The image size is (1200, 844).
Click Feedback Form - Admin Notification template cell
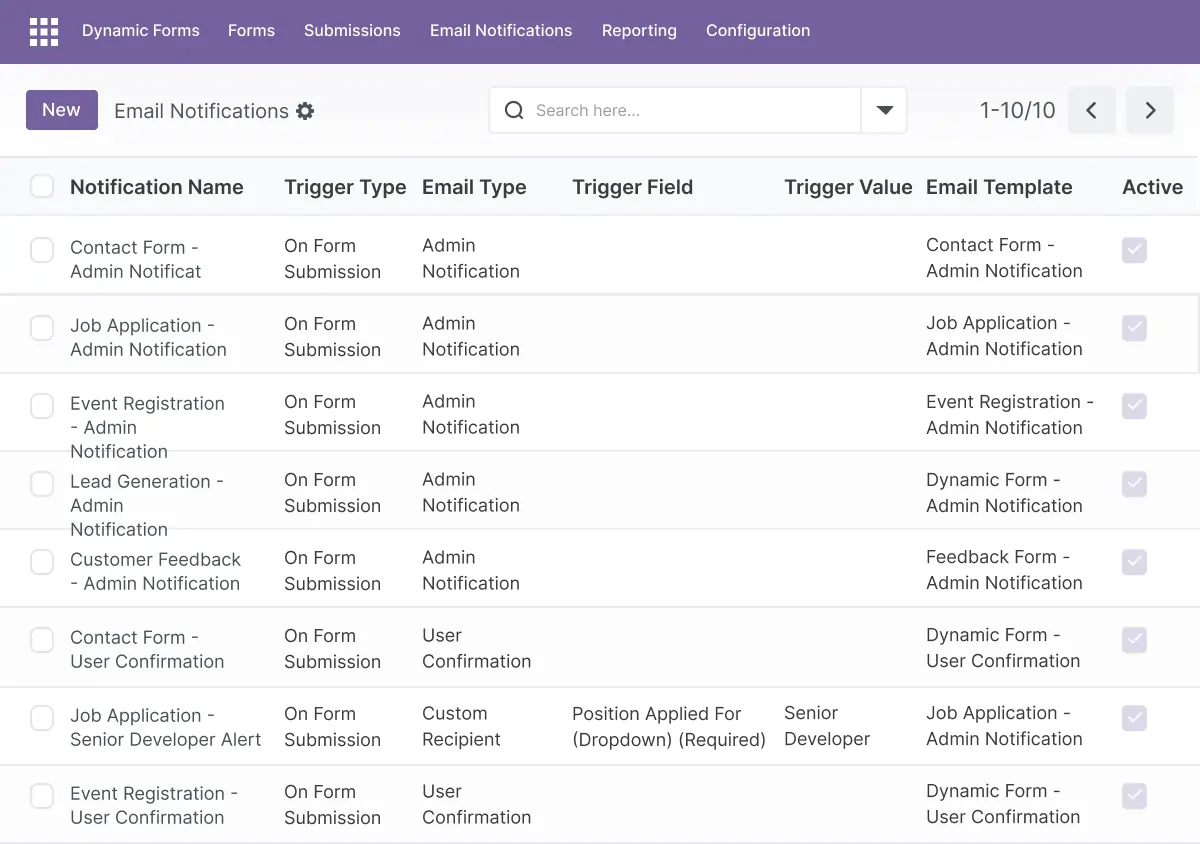click(1004, 570)
